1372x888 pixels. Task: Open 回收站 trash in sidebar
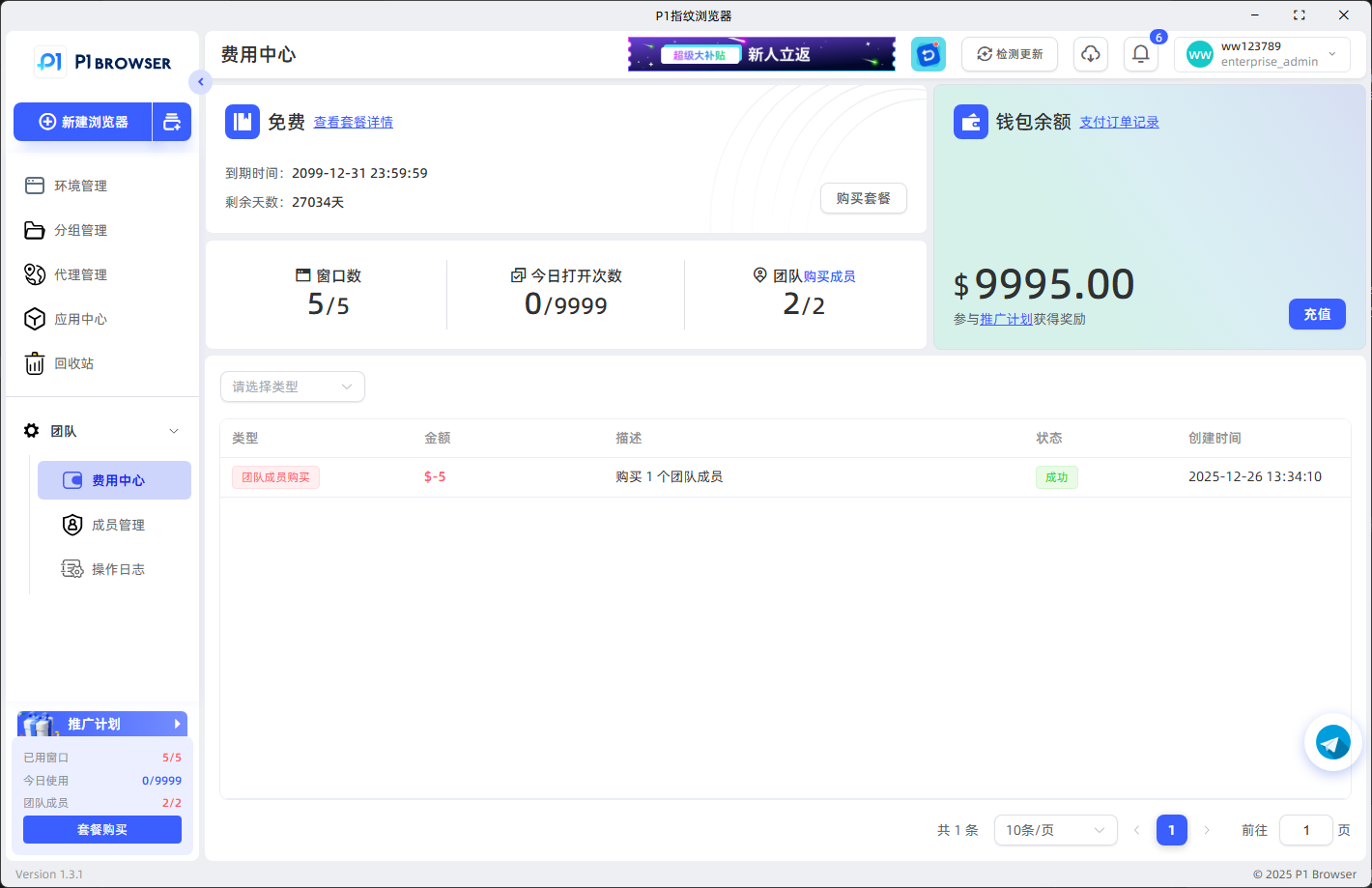click(x=73, y=363)
